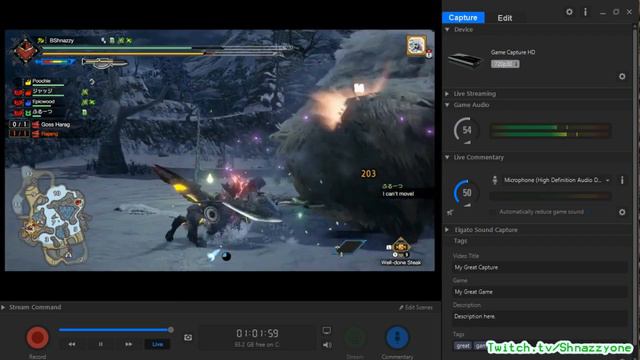
Task: Click the Game Audio level meter
Action: point(550,131)
